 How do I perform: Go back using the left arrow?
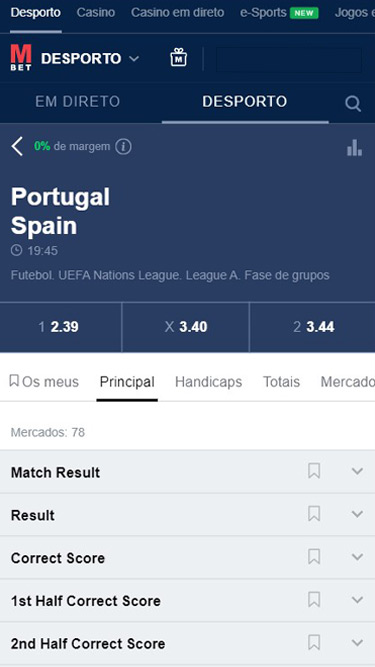[17, 147]
